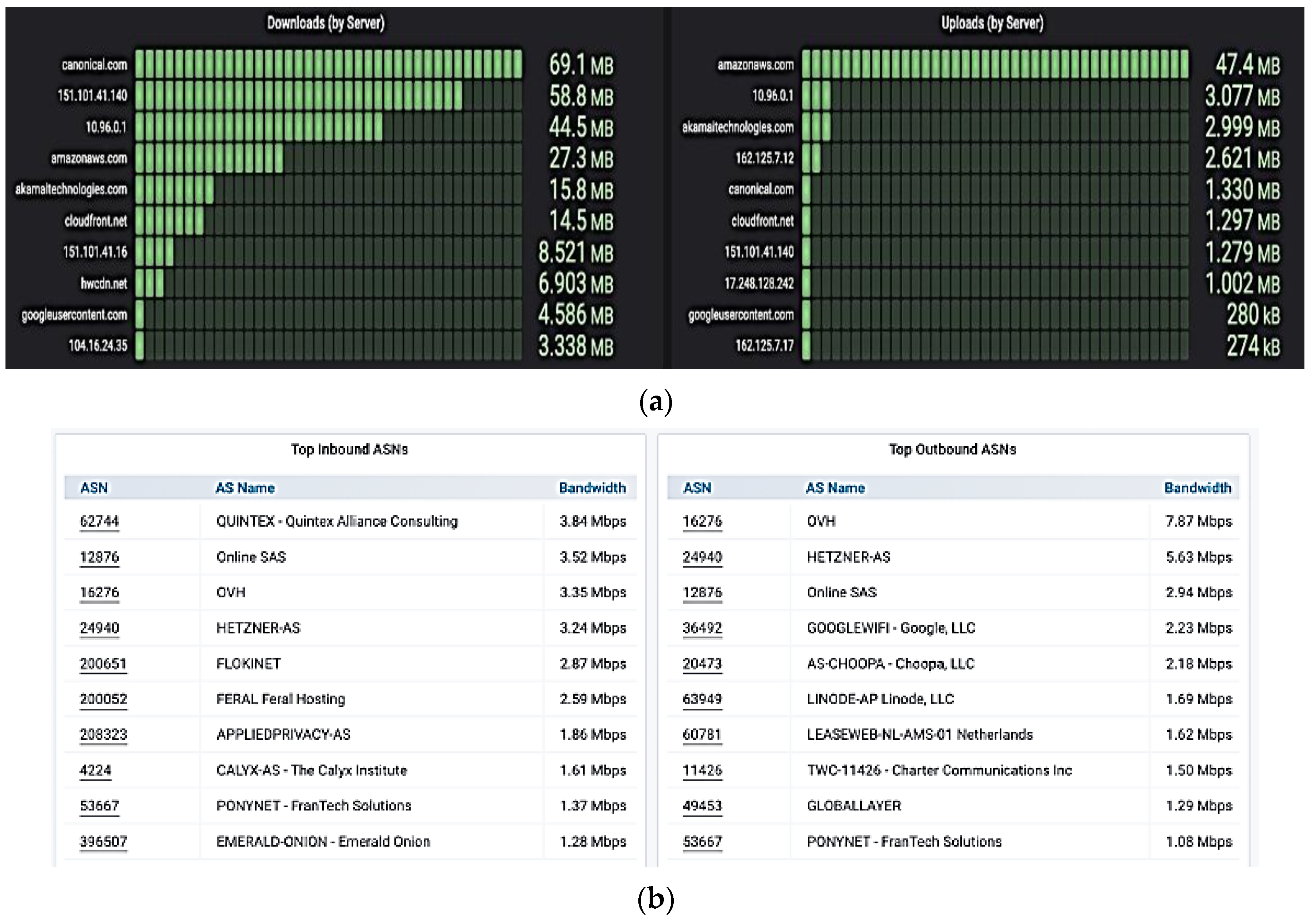
Task: Open ASN 12876 link in inbound table
Action: coord(99,557)
